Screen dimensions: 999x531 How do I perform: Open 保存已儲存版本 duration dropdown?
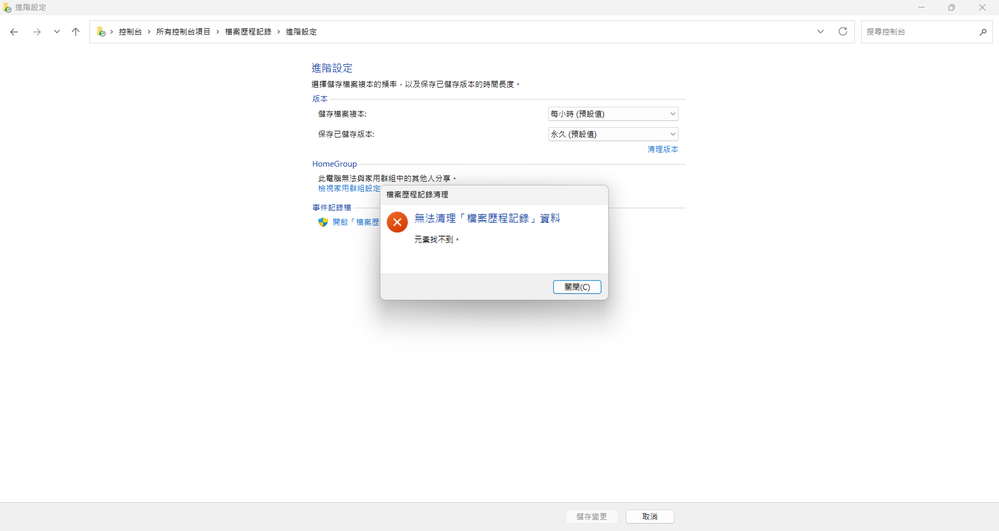coord(613,135)
